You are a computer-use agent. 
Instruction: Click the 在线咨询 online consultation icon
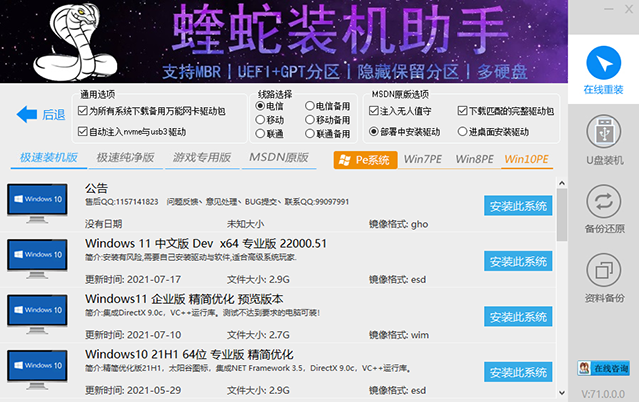[x=605, y=368]
